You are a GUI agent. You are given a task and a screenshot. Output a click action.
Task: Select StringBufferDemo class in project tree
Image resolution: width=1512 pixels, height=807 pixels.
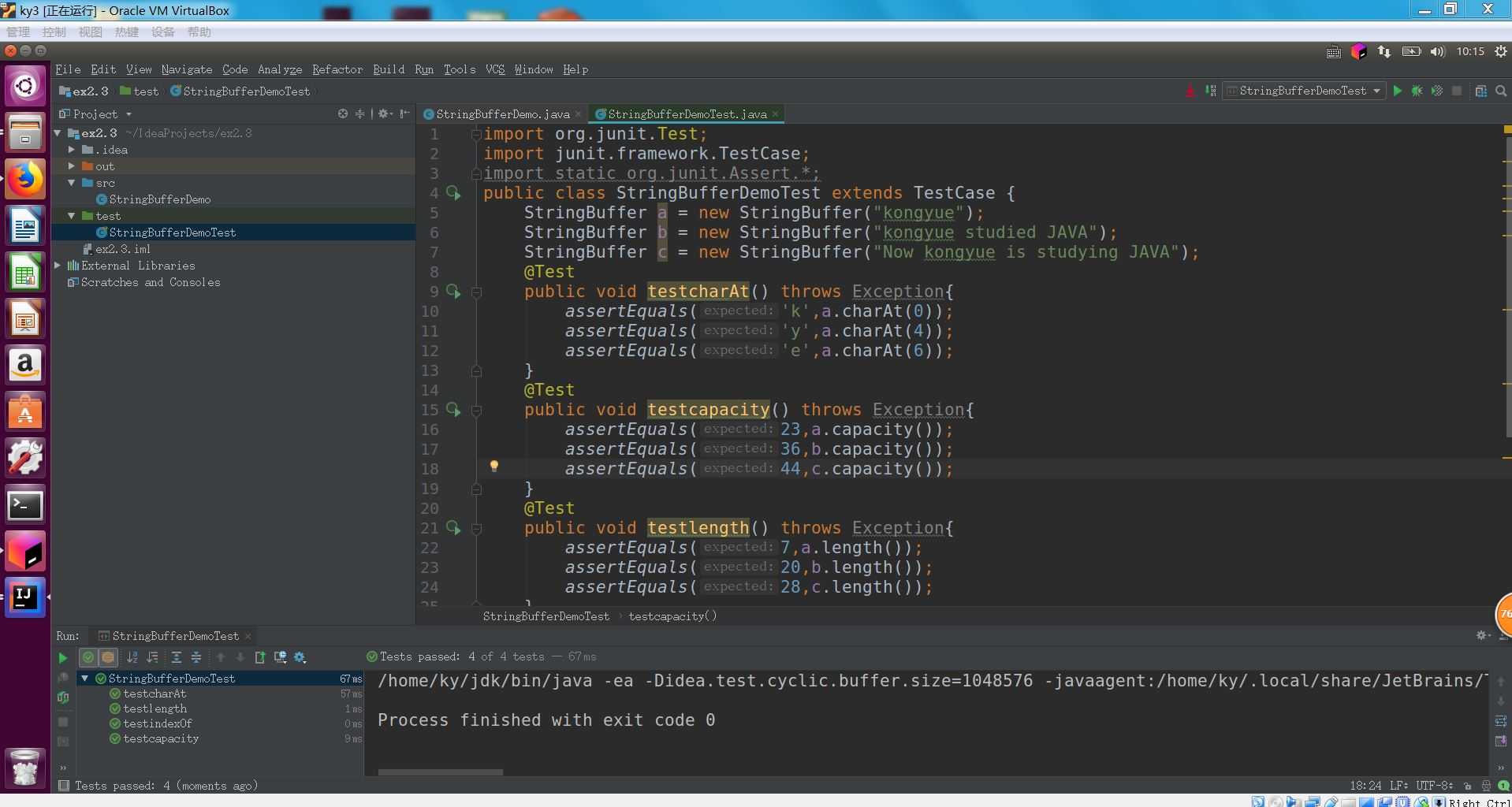pos(160,199)
